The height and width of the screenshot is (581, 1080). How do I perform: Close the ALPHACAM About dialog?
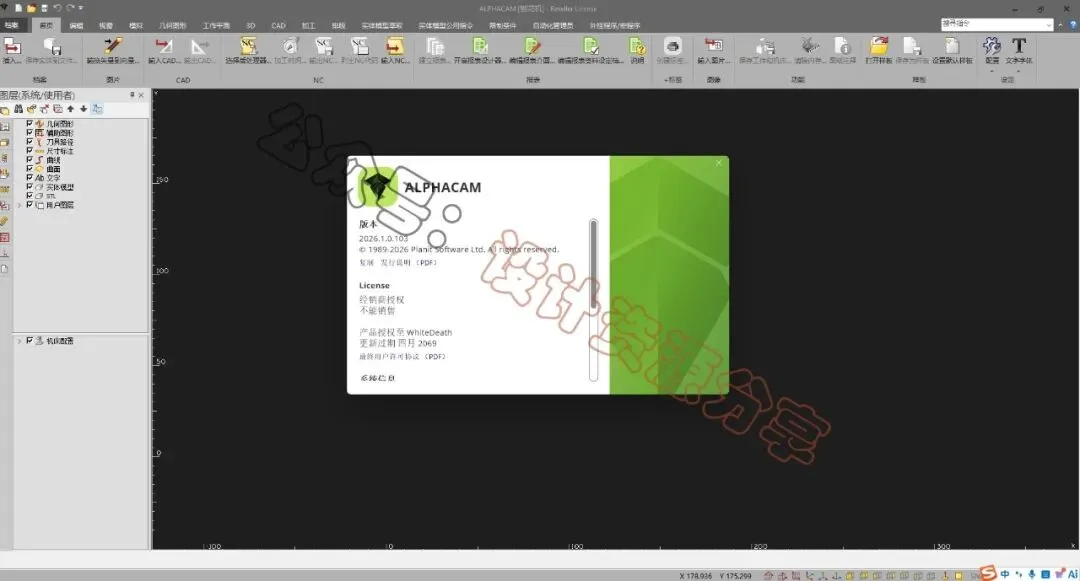[x=718, y=163]
